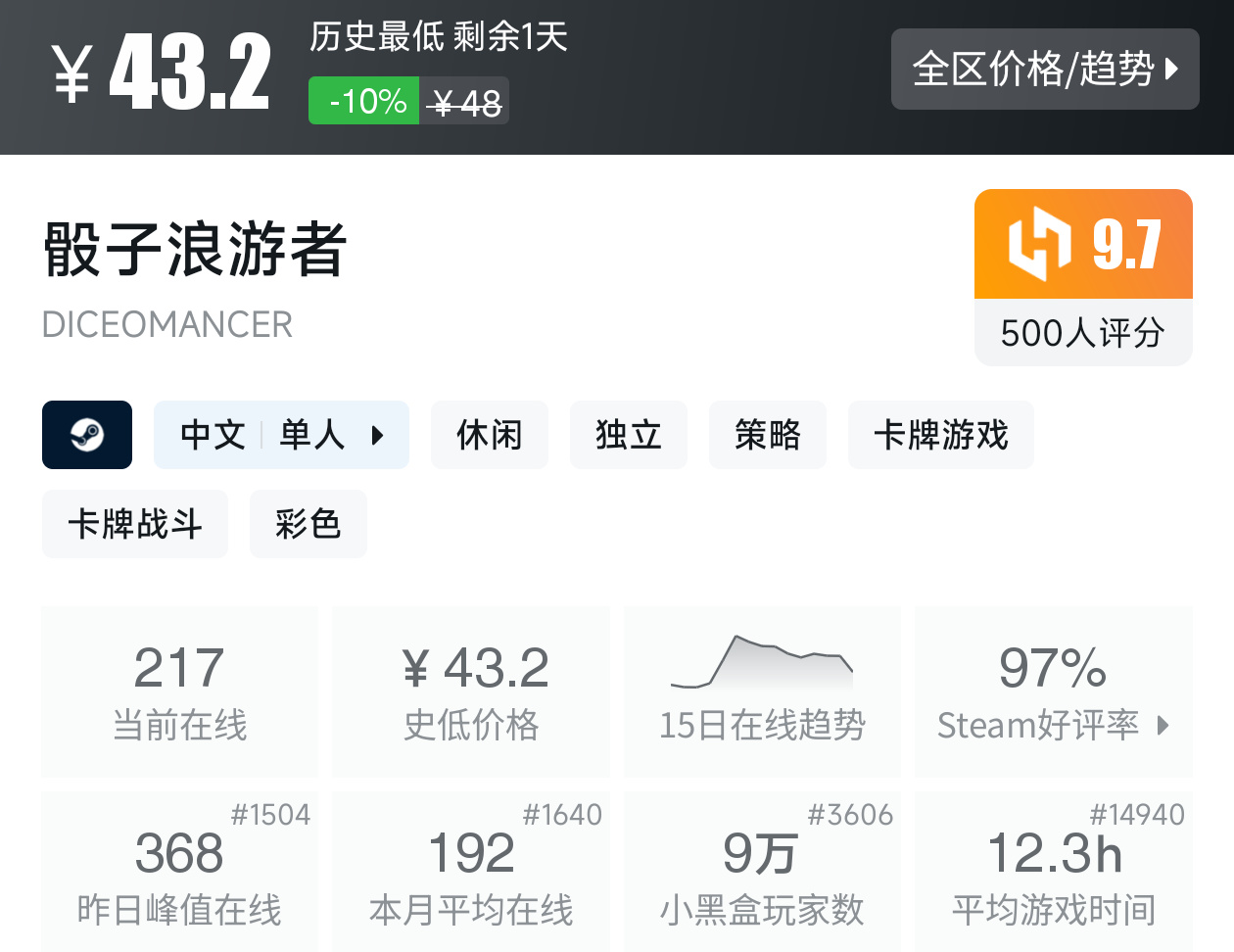Tap the #1504 rank label
Viewport: 1234px width, 952px height.
click(271, 814)
